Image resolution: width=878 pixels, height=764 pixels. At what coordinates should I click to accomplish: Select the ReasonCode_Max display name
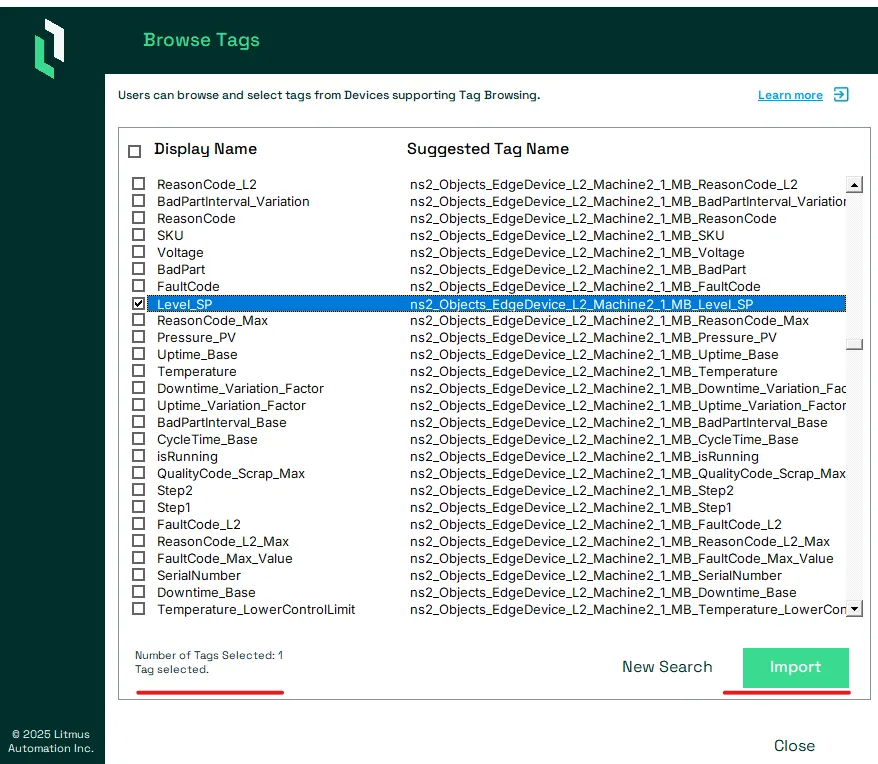pos(212,320)
